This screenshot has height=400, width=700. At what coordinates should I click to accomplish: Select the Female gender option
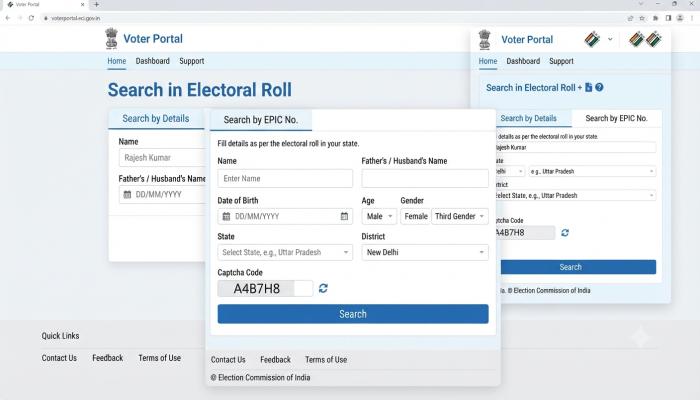[x=416, y=216]
